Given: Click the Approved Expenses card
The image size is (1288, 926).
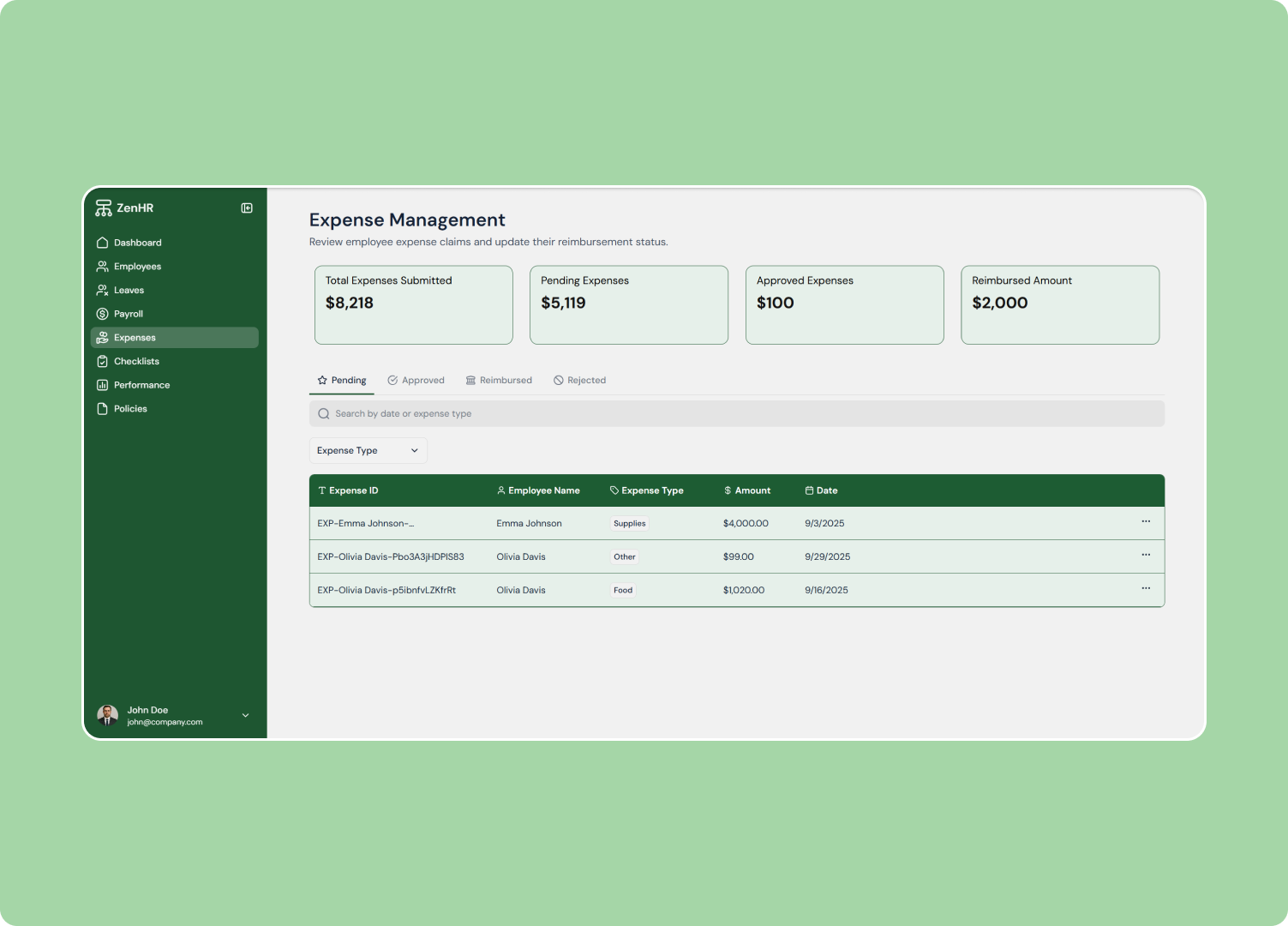Looking at the screenshot, I should [845, 305].
